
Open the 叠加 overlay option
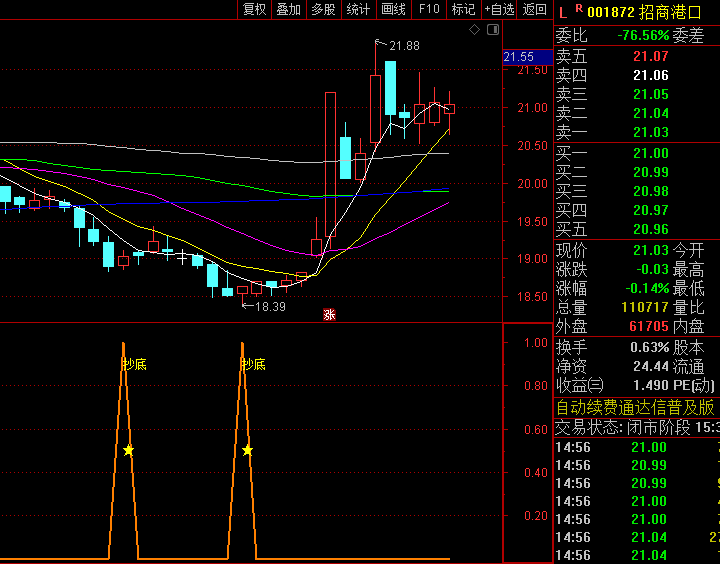pyautogui.click(x=289, y=9)
